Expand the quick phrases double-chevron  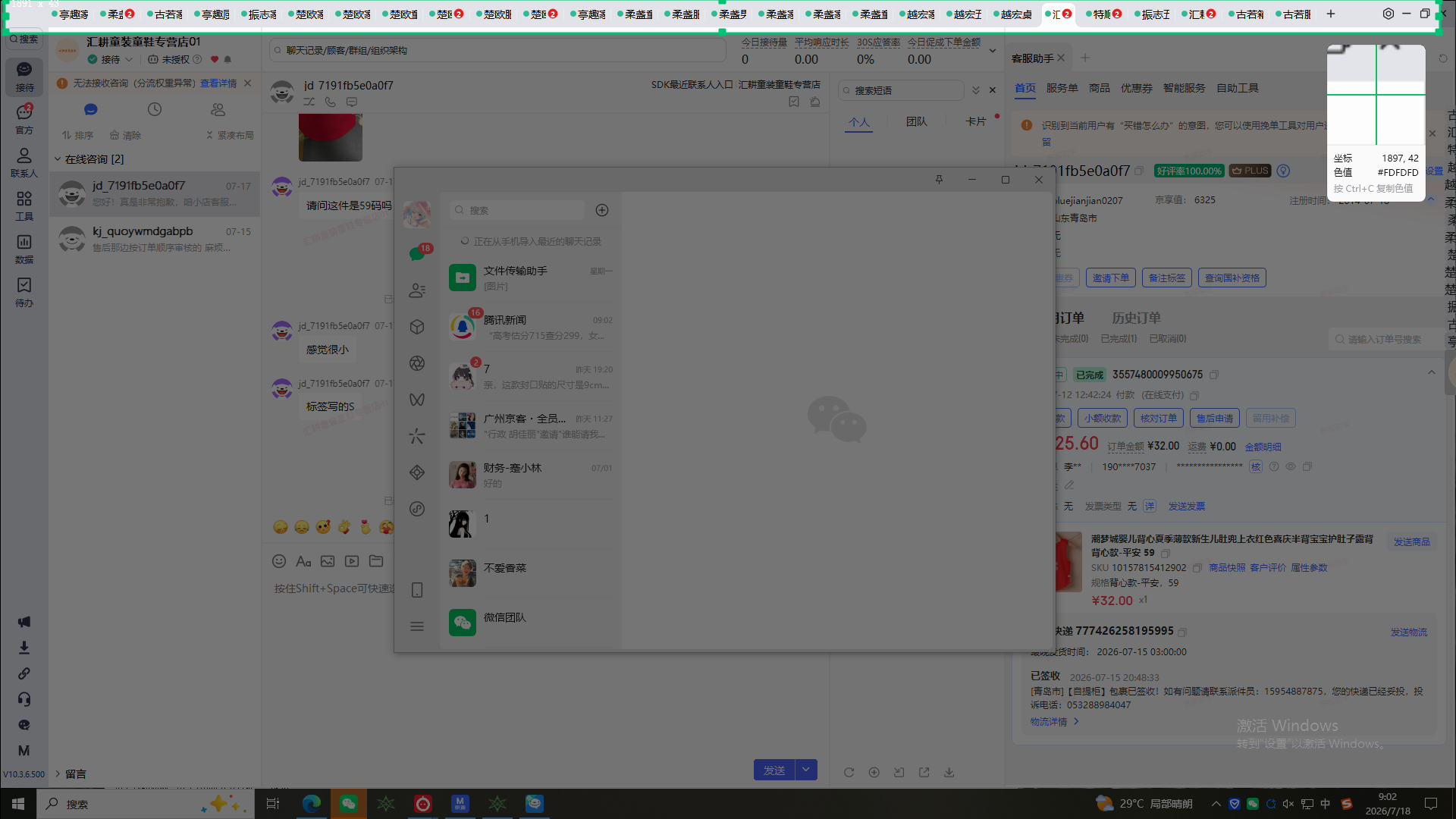pyautogui.click(x=976, y=90)
